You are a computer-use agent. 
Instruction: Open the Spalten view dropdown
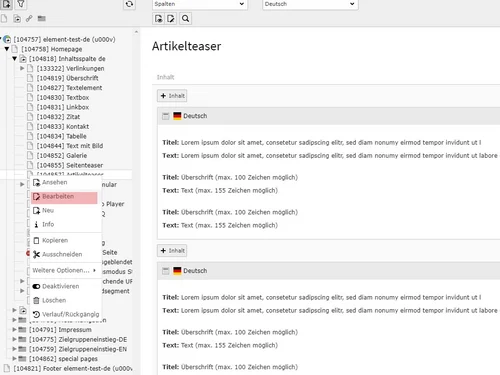pos(200,4)
